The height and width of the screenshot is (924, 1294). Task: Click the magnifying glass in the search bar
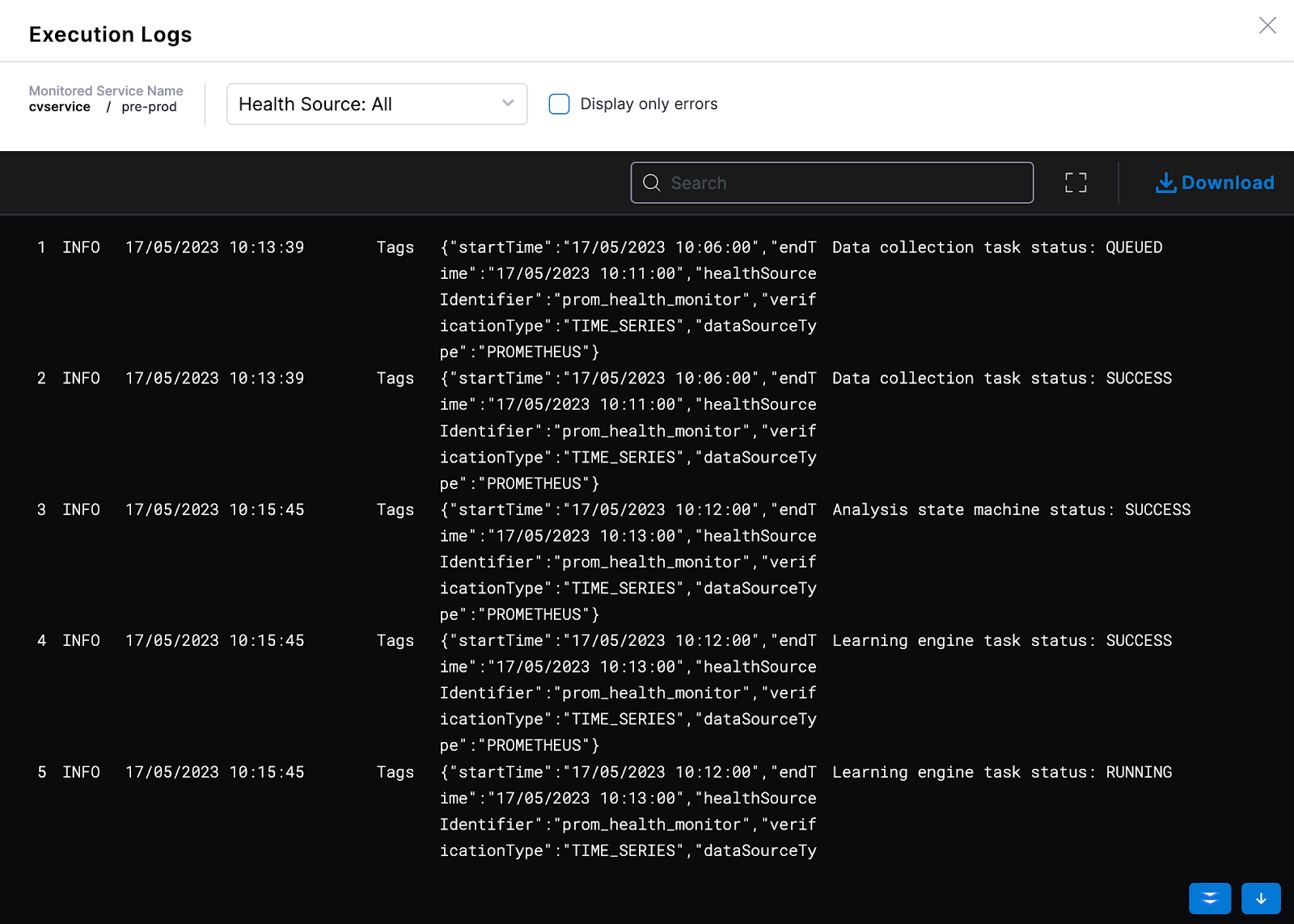652,183
